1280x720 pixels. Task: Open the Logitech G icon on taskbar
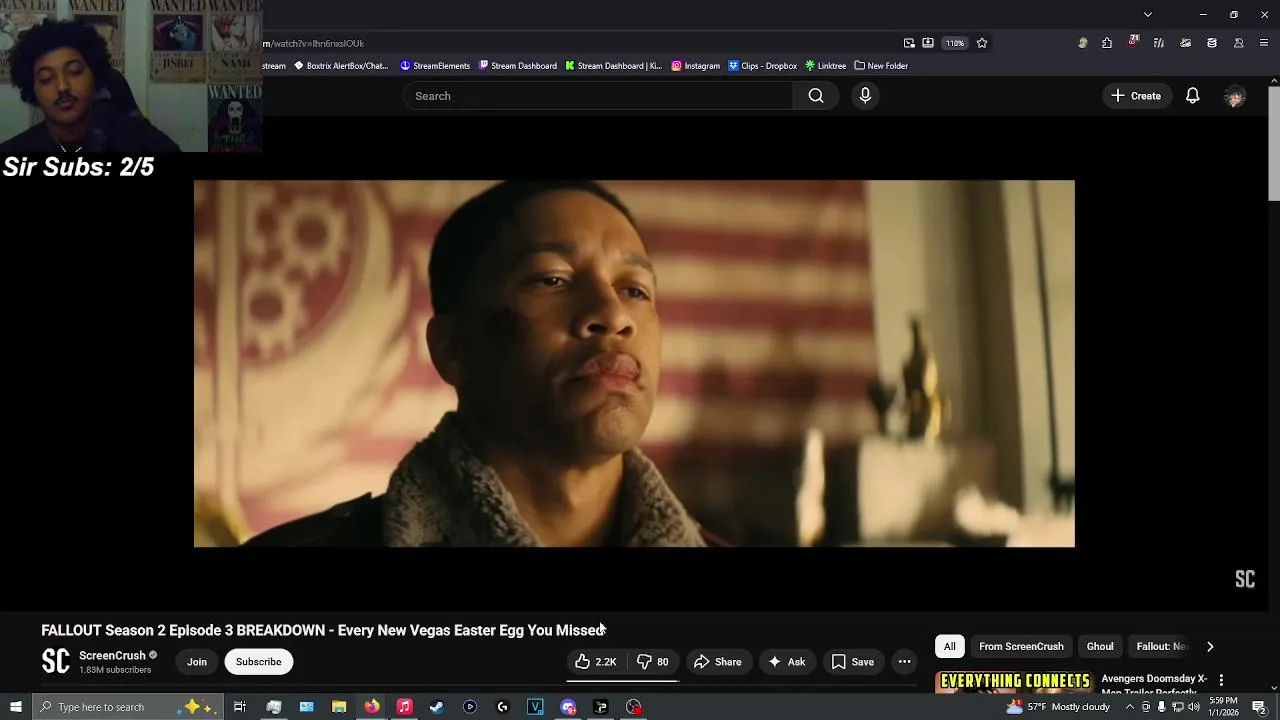coord(502,707)
